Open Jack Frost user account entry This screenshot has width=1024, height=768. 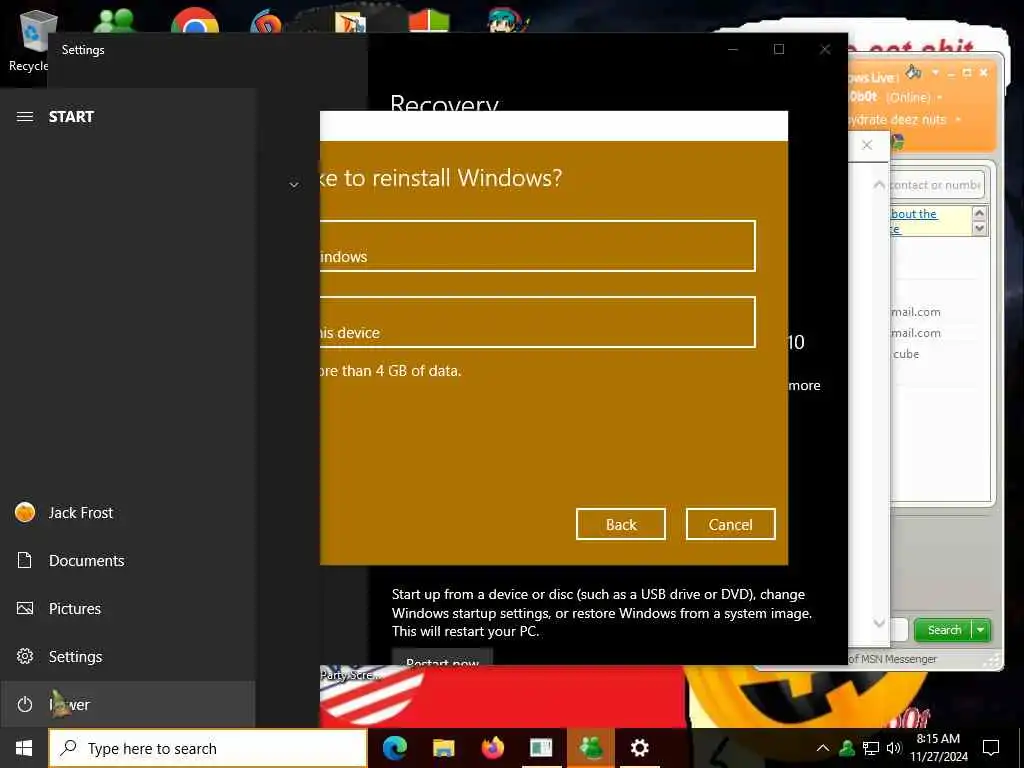click(127, 513)
